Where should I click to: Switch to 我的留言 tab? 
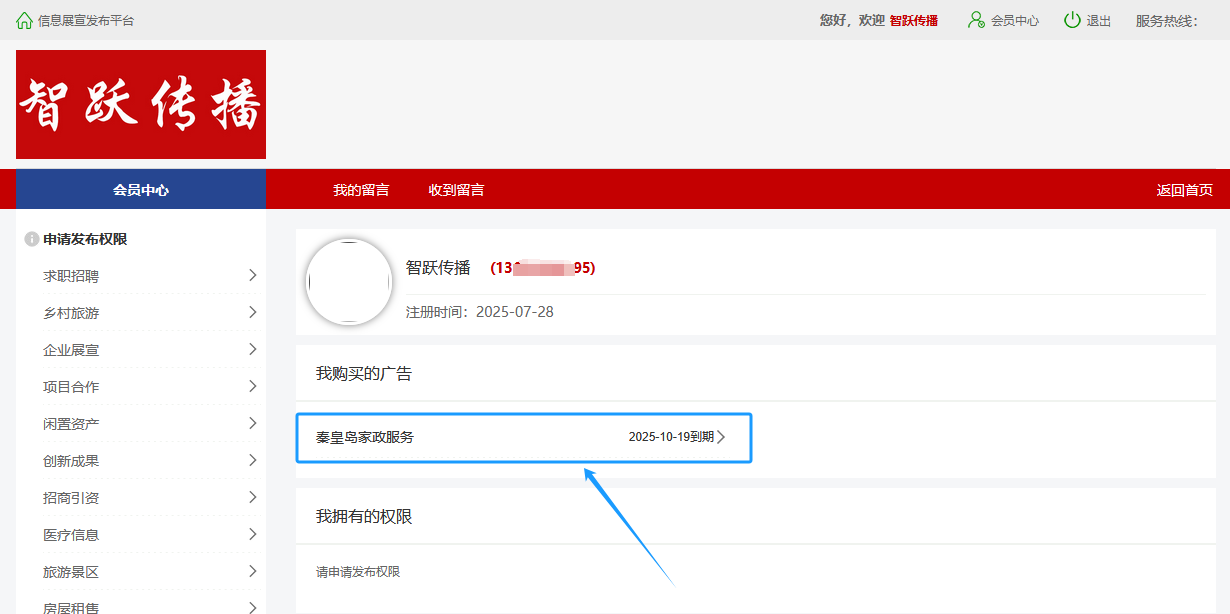point(361,190)
